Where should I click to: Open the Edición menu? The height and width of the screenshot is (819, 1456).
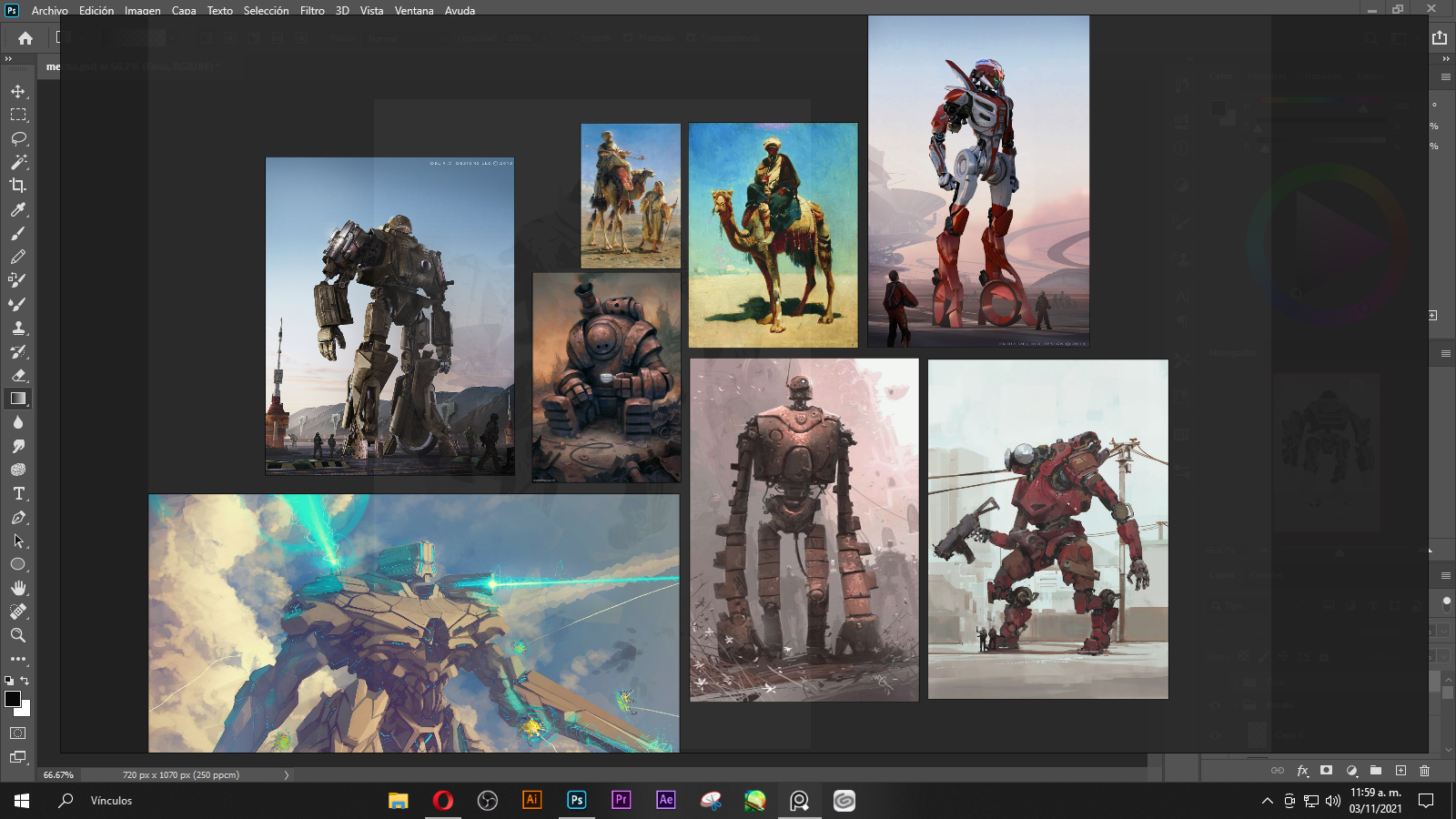pyautogui.click(x=96, y=11)
